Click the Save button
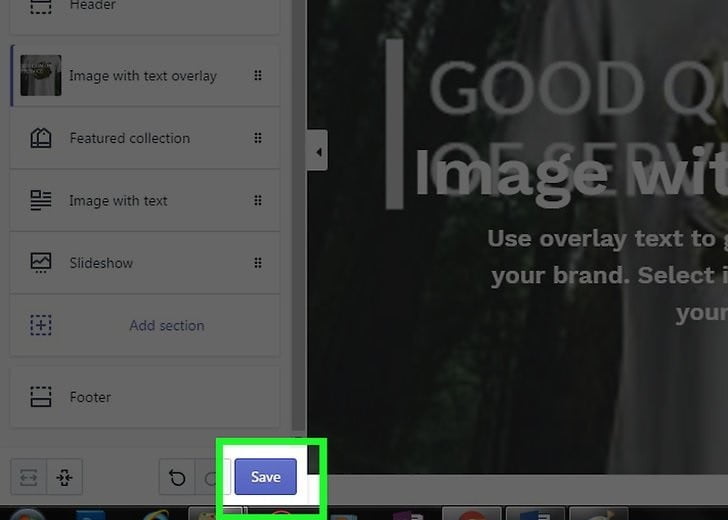 click(x=265, y=477)
